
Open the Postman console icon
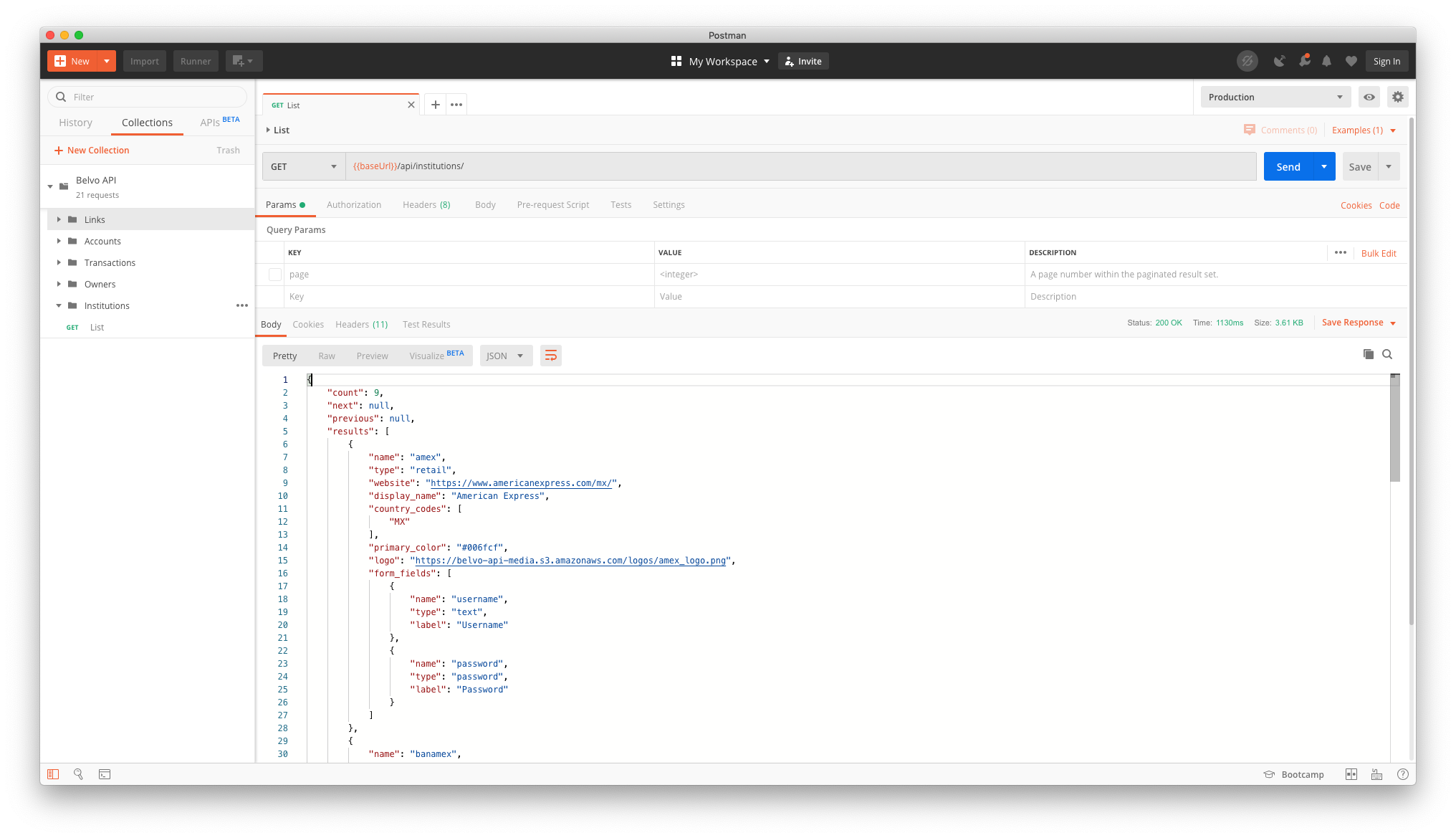[x=105, y=774]
